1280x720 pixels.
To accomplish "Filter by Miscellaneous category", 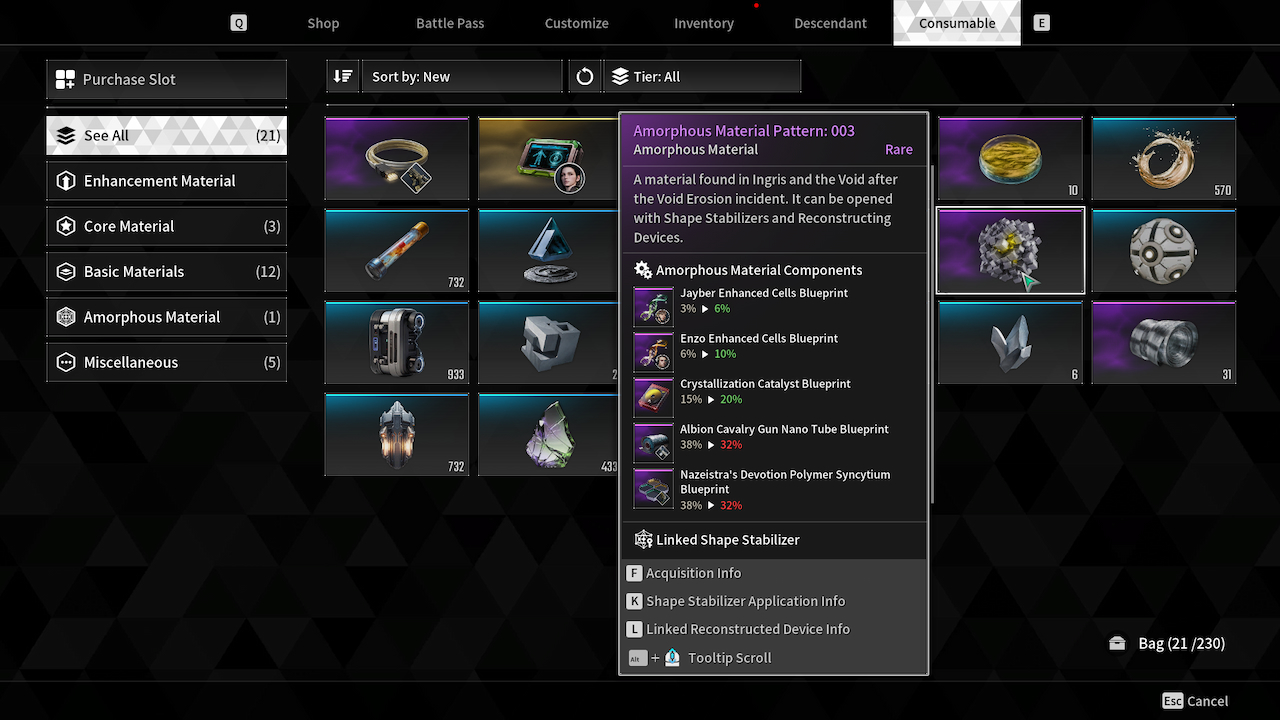I will point(166,362).
